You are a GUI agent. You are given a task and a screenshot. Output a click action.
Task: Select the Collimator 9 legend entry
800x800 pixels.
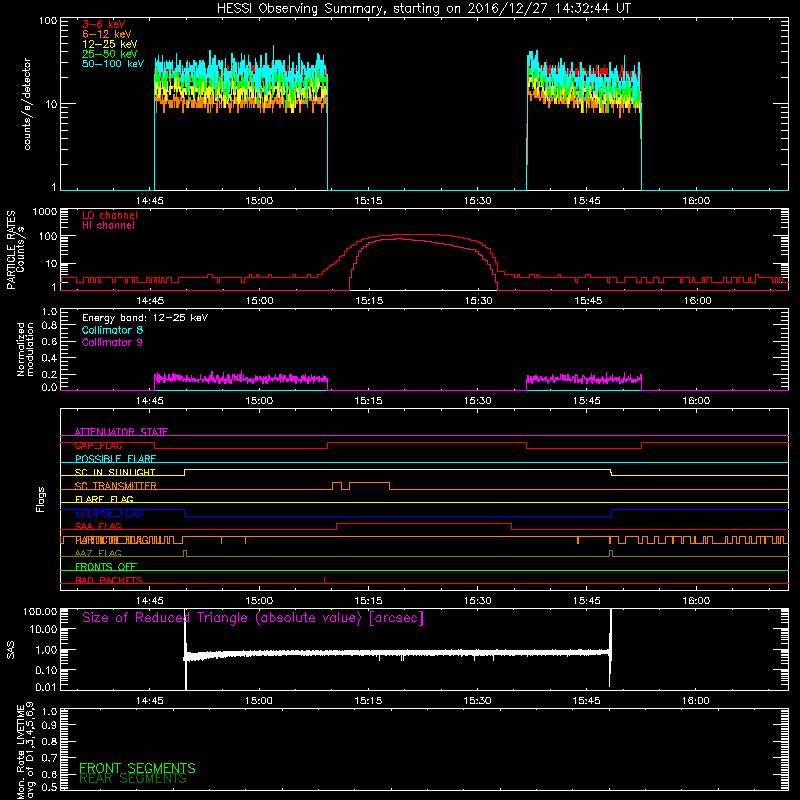point(112,342)
